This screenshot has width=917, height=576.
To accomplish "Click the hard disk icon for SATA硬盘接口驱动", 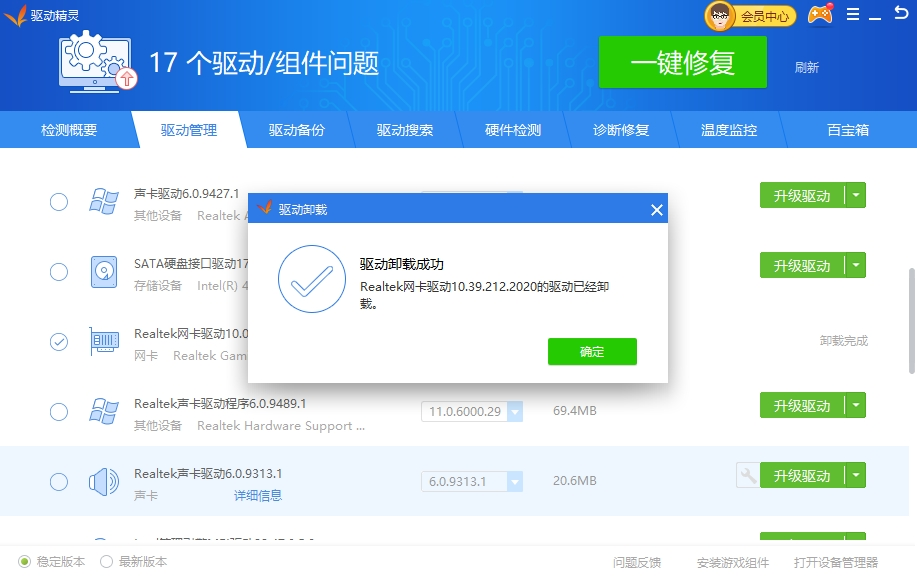I will pos(104,271).
